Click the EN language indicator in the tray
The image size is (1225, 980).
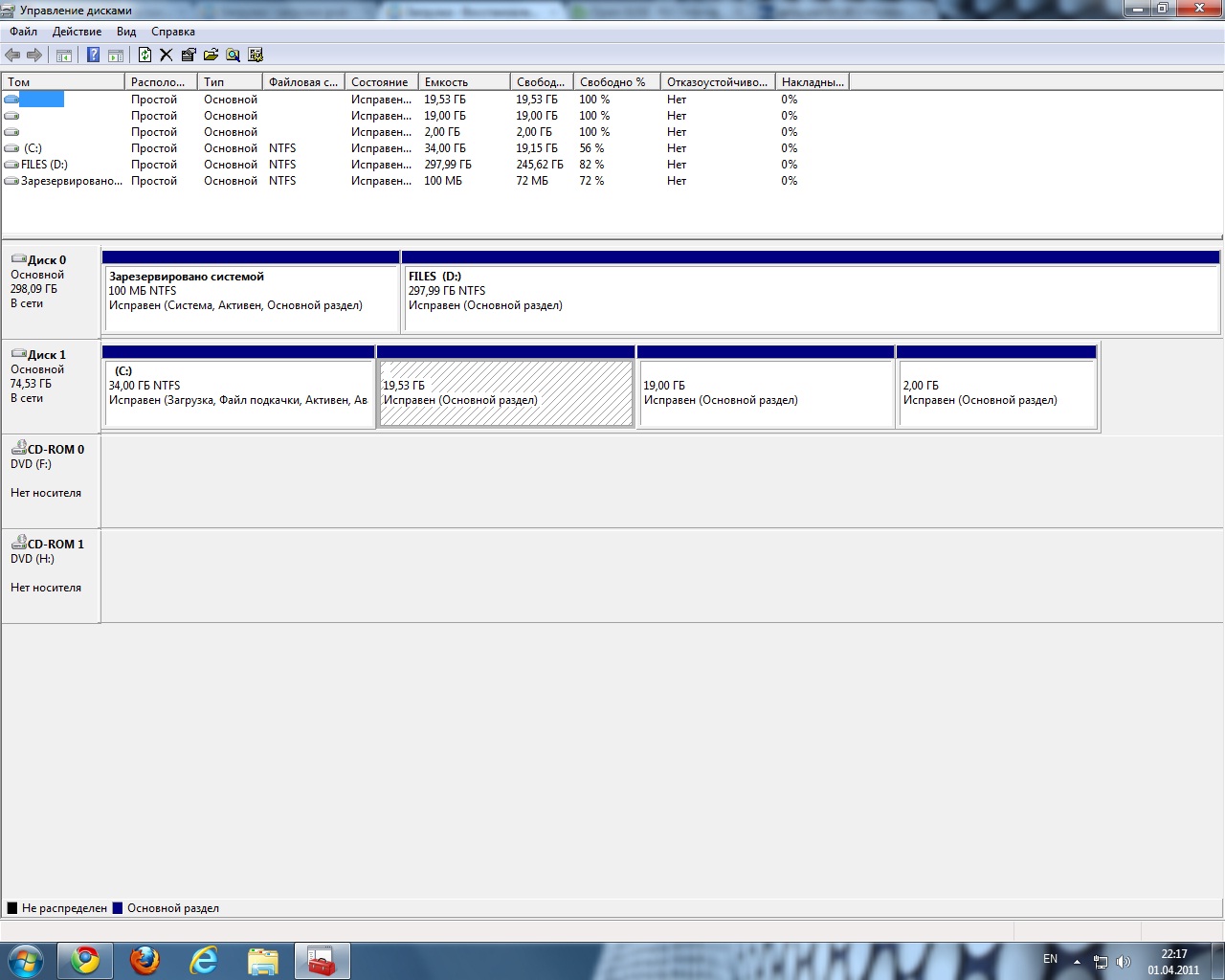(1050, 959)
